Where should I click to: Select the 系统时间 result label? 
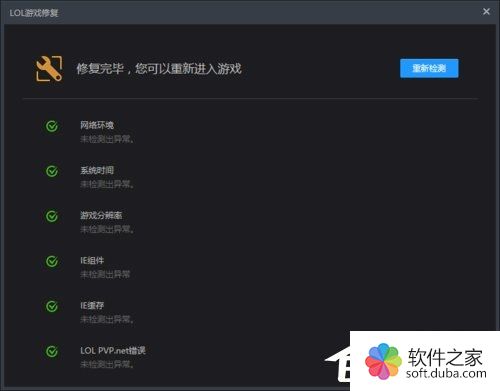[x=97, y=170]
